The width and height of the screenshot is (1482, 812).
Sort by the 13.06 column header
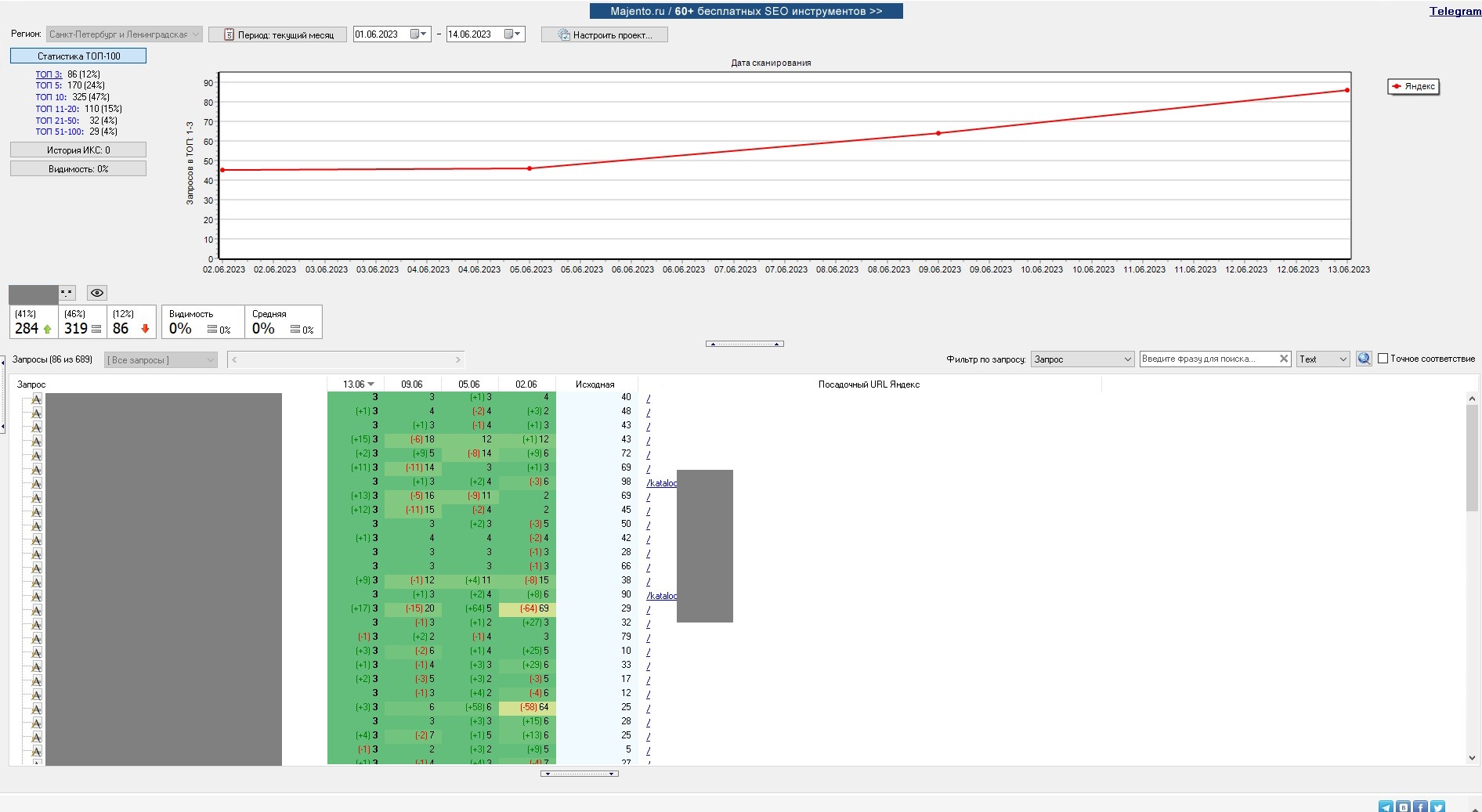pos(356,384)
